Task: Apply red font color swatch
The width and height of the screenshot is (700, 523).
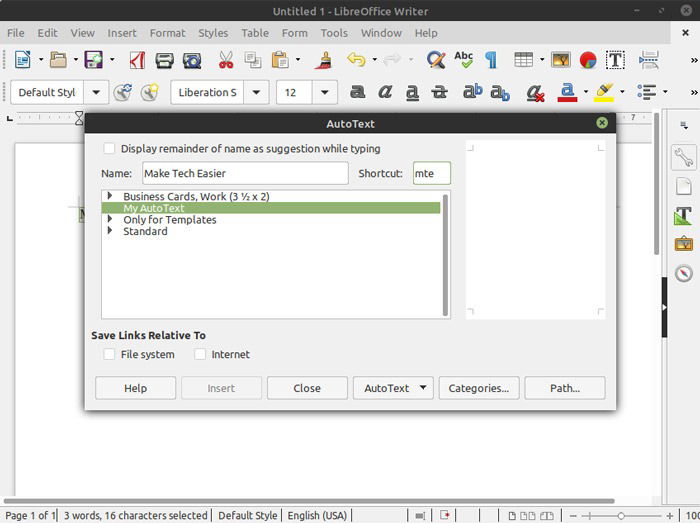Action: (x=567, y=92)
